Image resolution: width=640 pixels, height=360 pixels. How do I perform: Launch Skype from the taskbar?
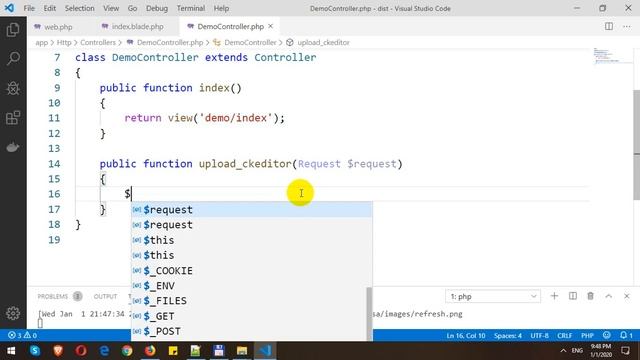[x=35, y=351]
